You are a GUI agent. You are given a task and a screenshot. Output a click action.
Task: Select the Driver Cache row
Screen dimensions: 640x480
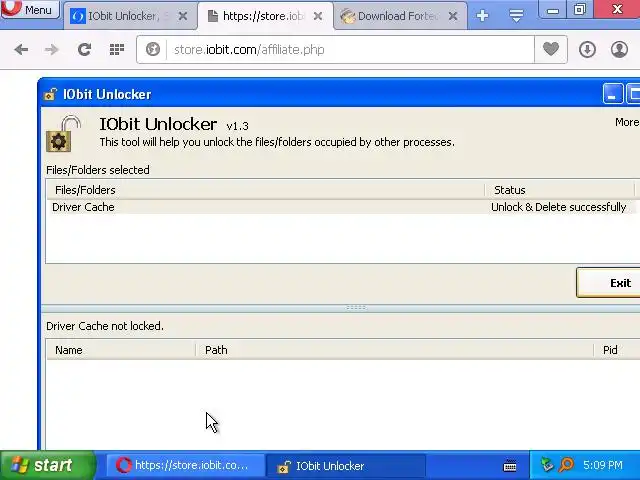[343, 207]
